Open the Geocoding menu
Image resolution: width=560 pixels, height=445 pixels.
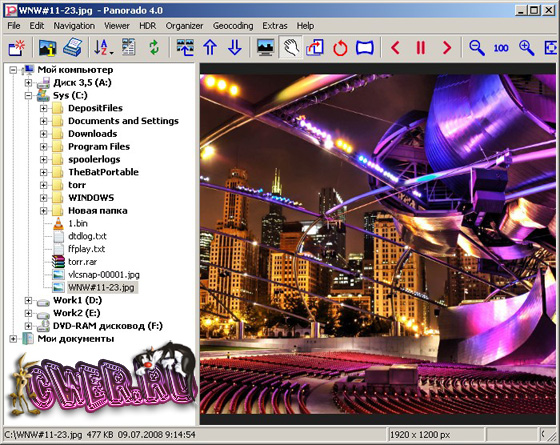click(x=233, y=26)
